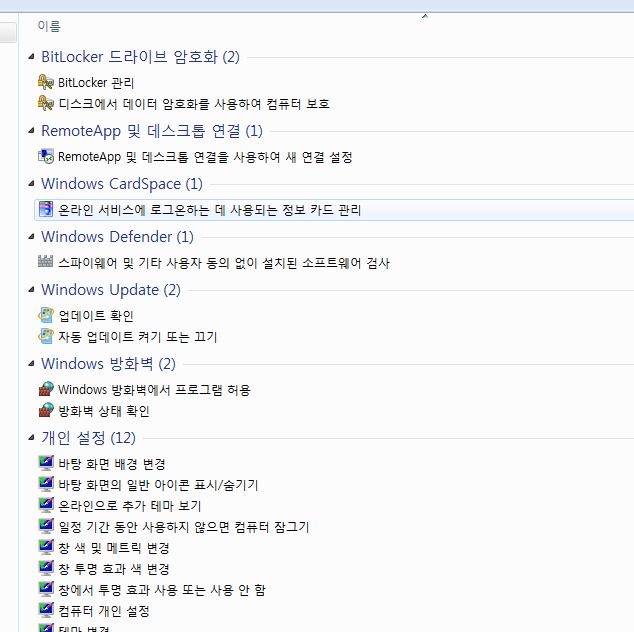
Task: Click the firewall icon beside 프로그램 허용
Action: pos(46,389)
